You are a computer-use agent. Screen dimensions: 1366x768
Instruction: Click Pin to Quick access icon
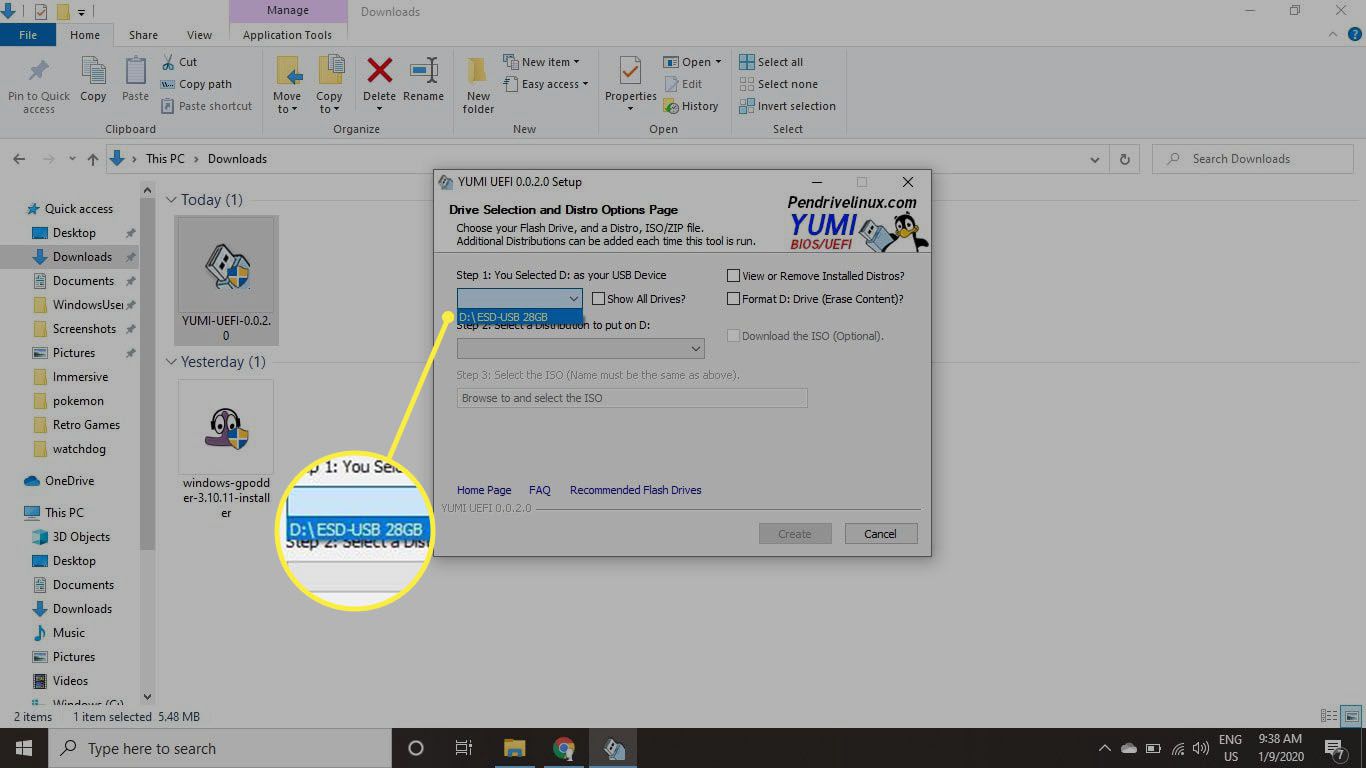[39, 72]
